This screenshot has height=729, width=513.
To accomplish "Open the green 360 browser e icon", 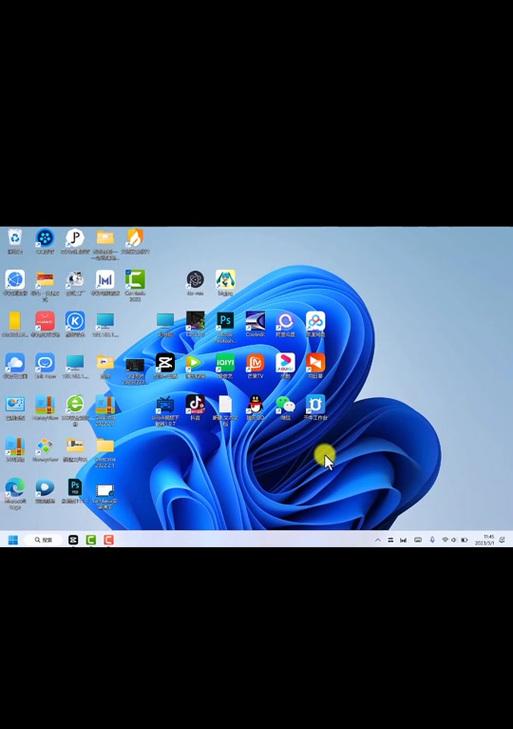I will coord(75,404).
